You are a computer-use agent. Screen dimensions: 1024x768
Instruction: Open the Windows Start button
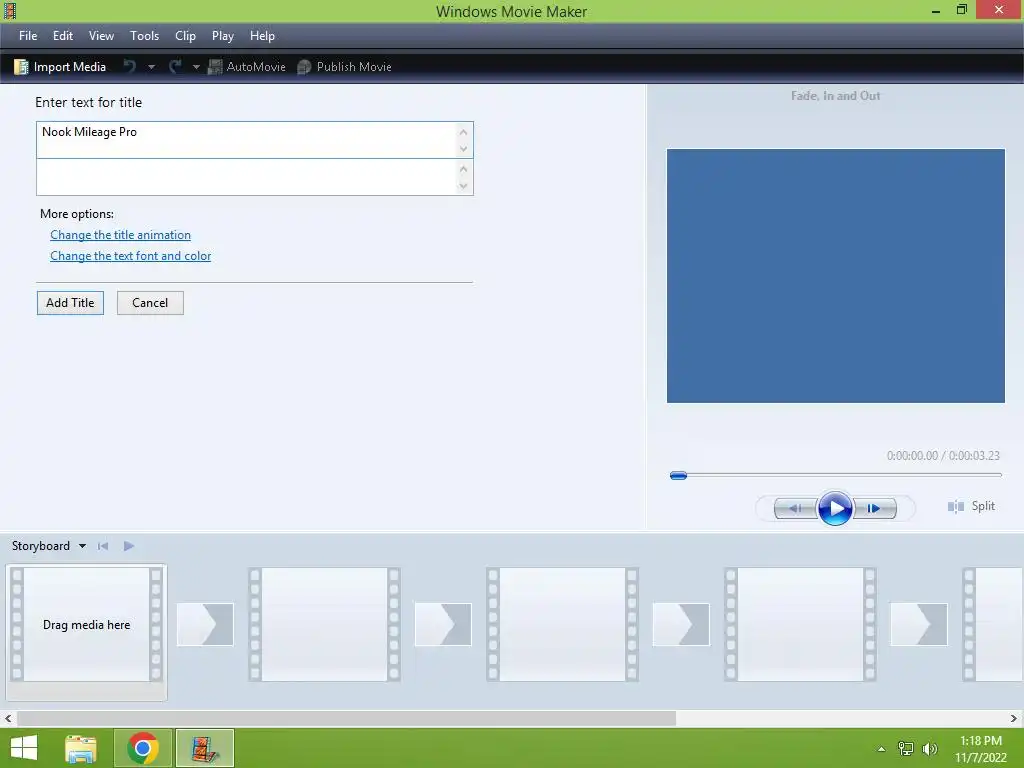point(24,748)
